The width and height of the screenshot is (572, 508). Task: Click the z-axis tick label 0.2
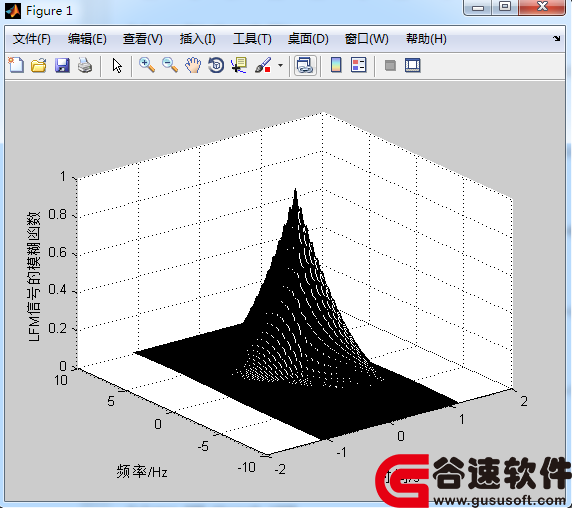tap(58, 328)
